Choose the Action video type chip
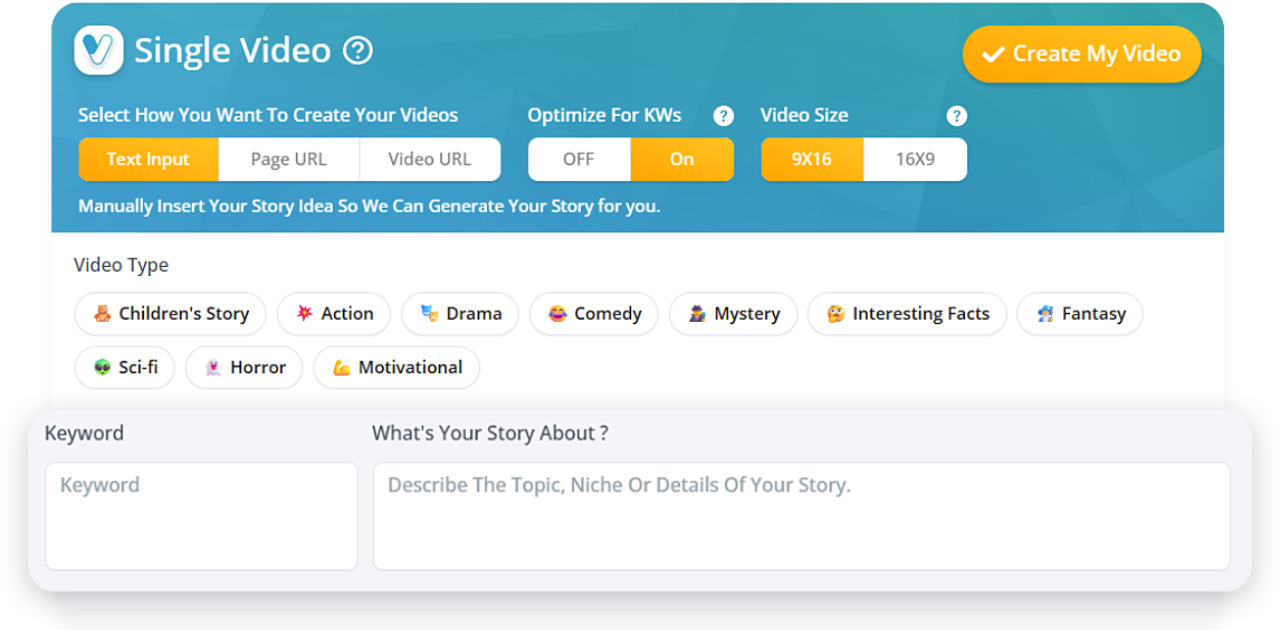Screen dimensions: 1280x630 [333, 314]
